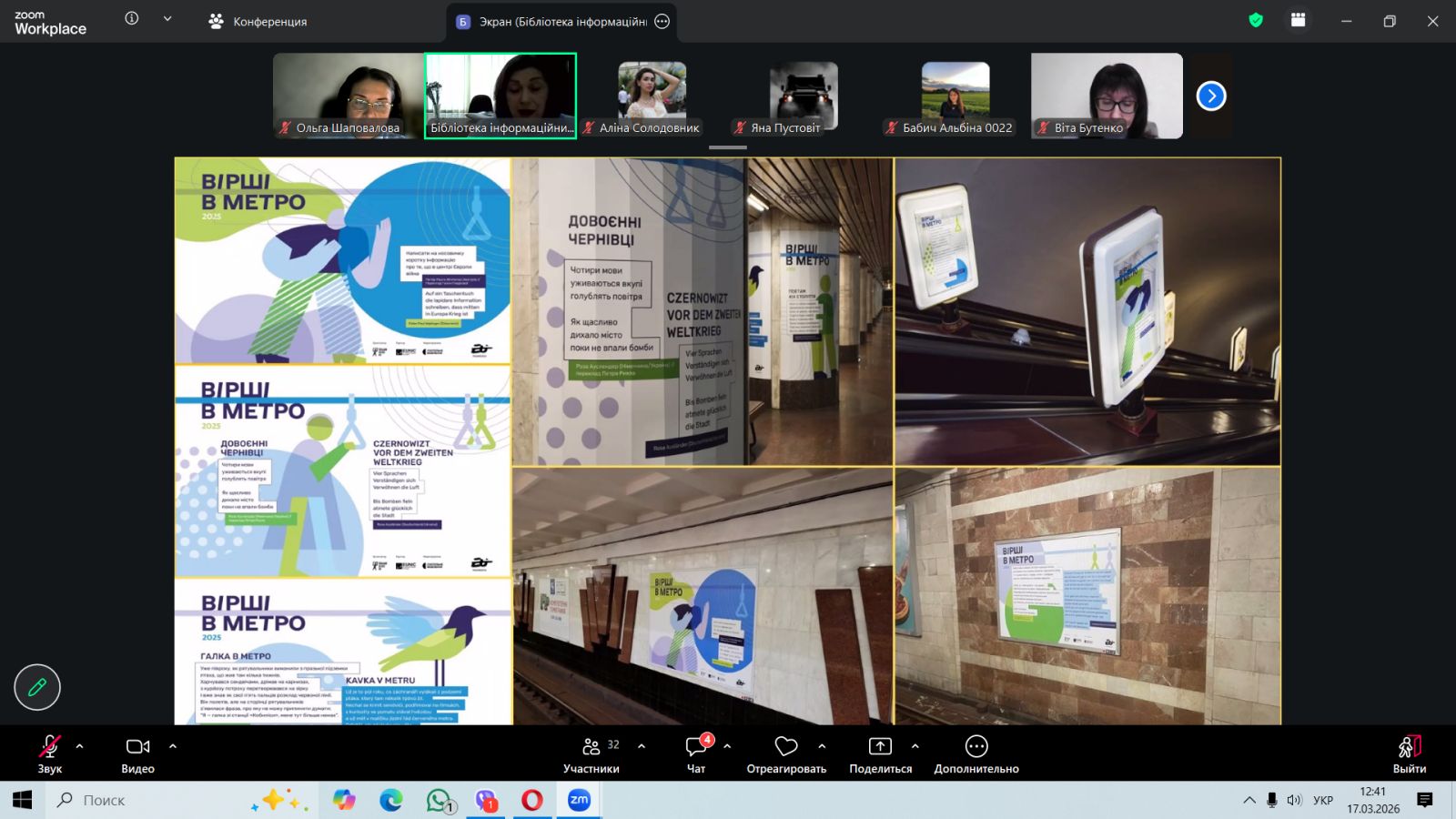Expand the arrow next to Поделиться

click(915, 746)
